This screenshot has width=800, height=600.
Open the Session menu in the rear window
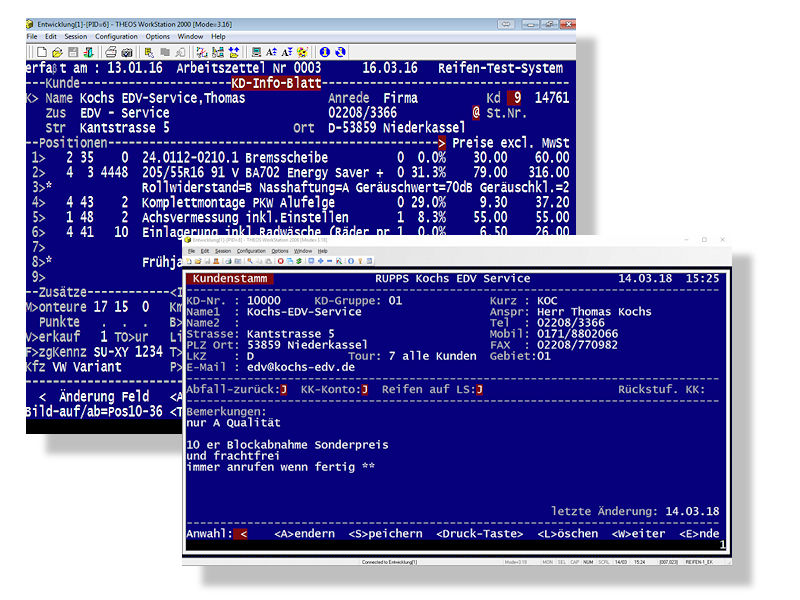tap(76, 36)
